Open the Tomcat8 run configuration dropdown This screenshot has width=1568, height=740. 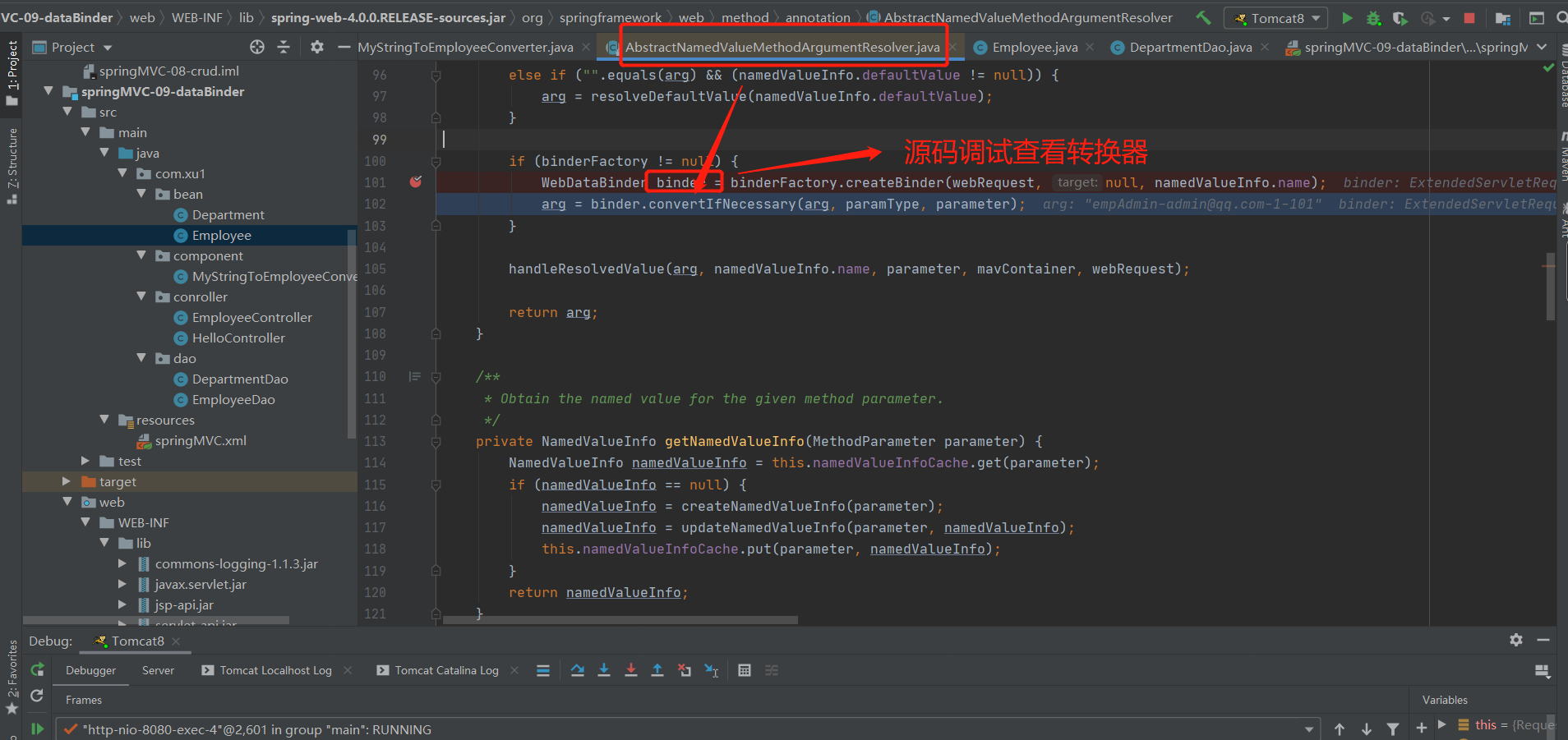[1276, 18]
